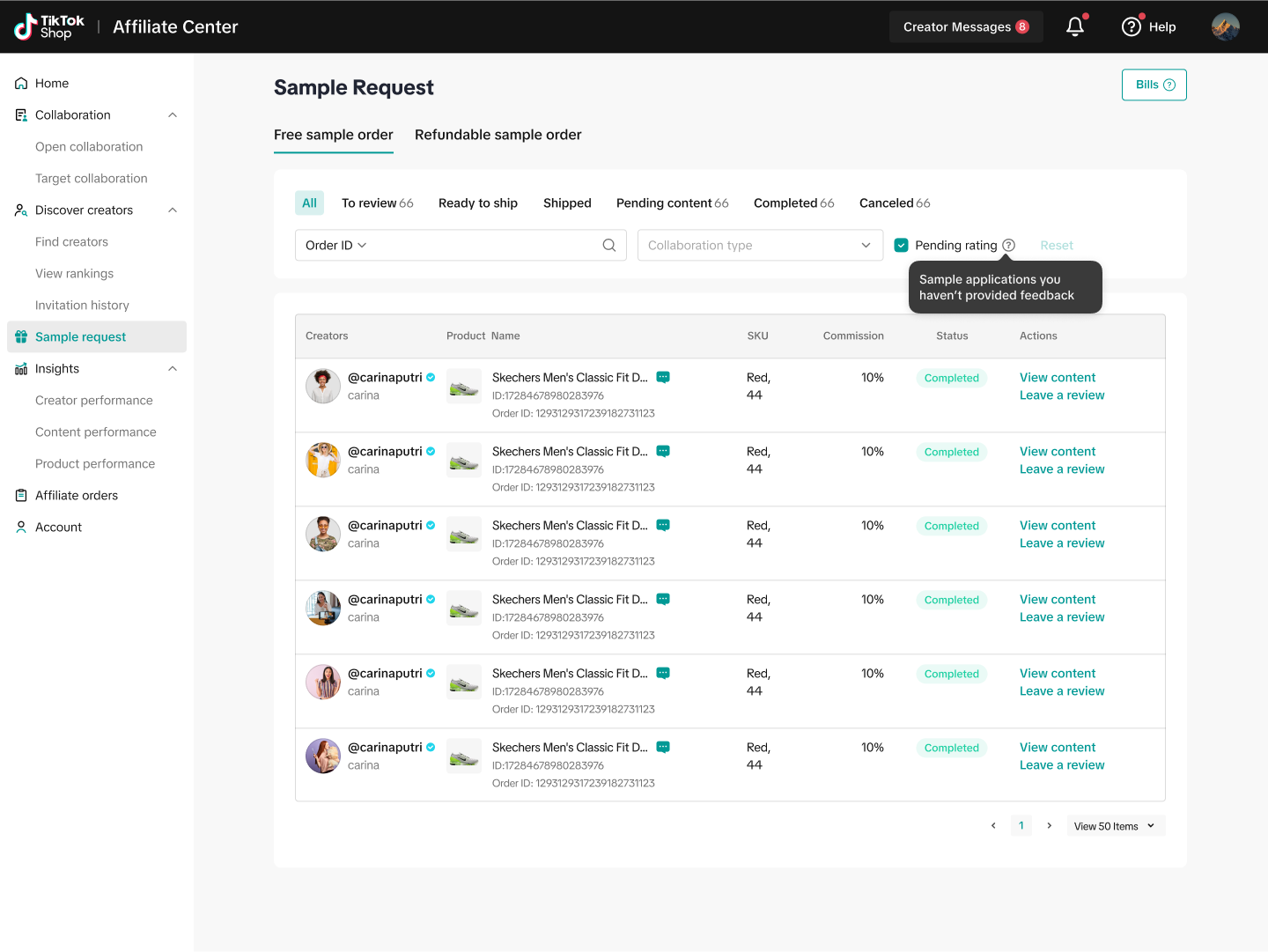Click the Bills button
Image resolution: width=1268 pixels, height=952 pixels.
(1154, 85)
